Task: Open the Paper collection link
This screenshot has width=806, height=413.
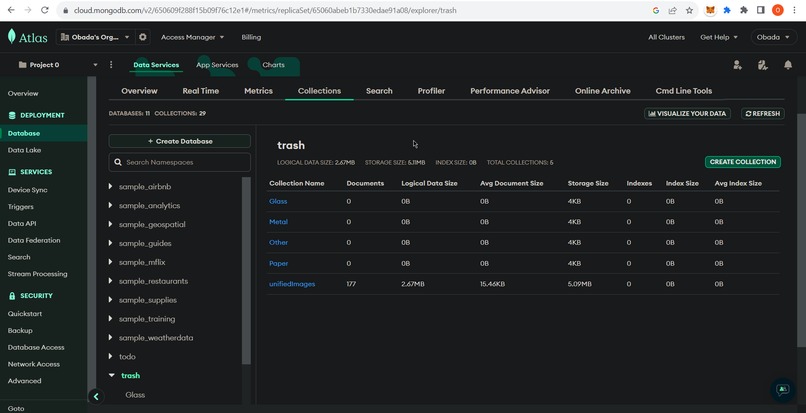Action: coord(279,263)
